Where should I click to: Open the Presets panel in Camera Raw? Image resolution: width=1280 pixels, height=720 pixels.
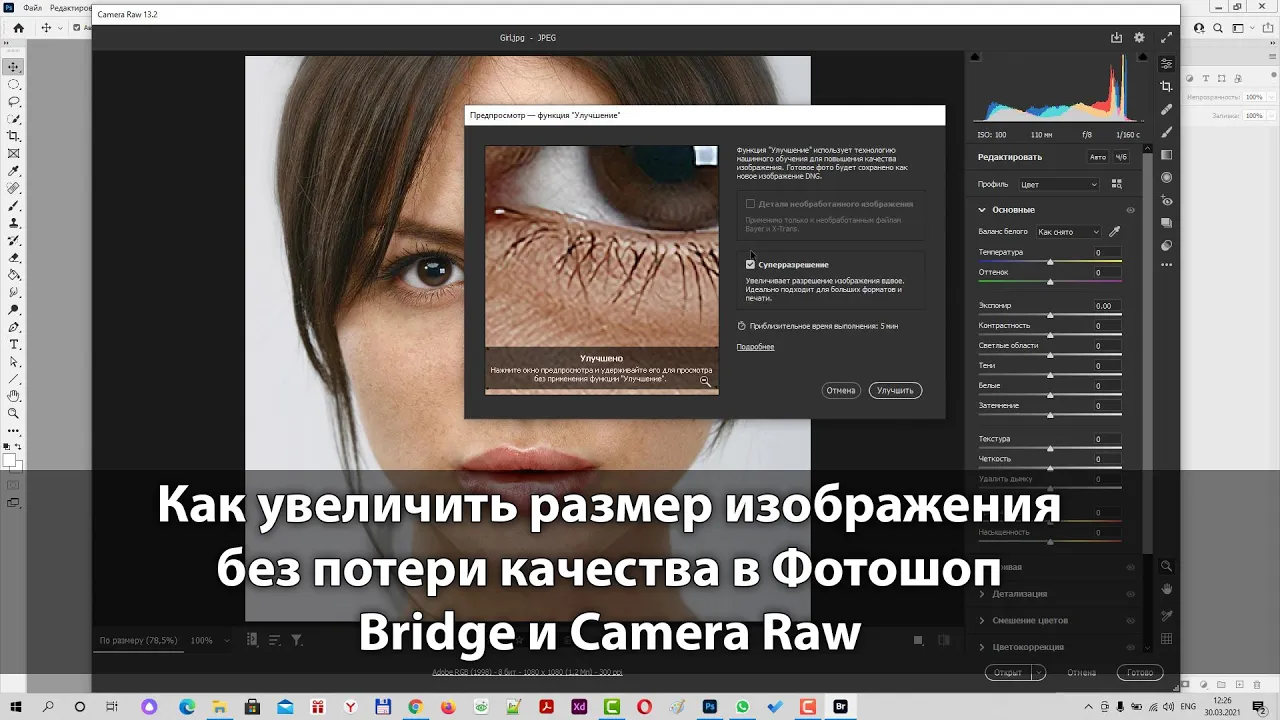[x=1166, y=245]
